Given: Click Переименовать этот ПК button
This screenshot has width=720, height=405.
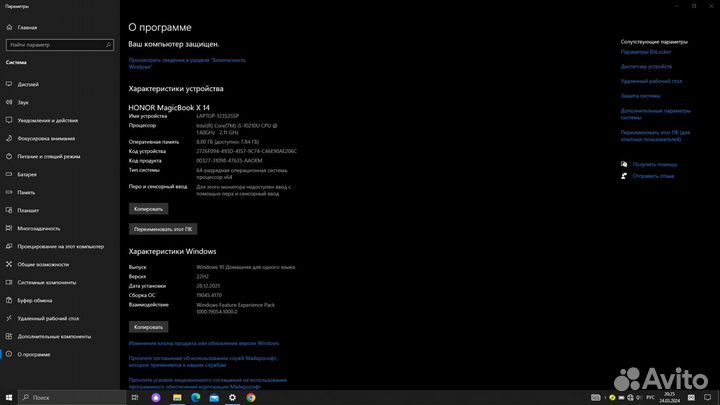Looking at the screenshot, I should coord(163,229).
